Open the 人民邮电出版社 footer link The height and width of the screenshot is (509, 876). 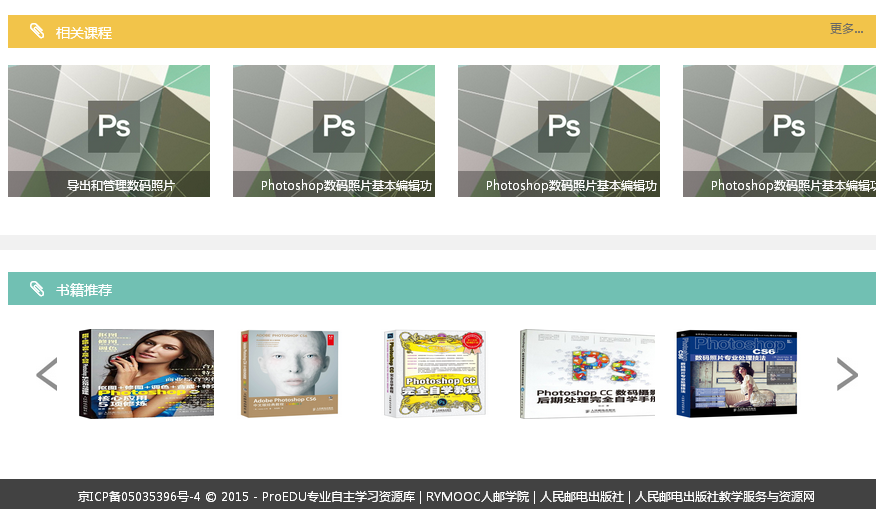[x=582, y=497]
